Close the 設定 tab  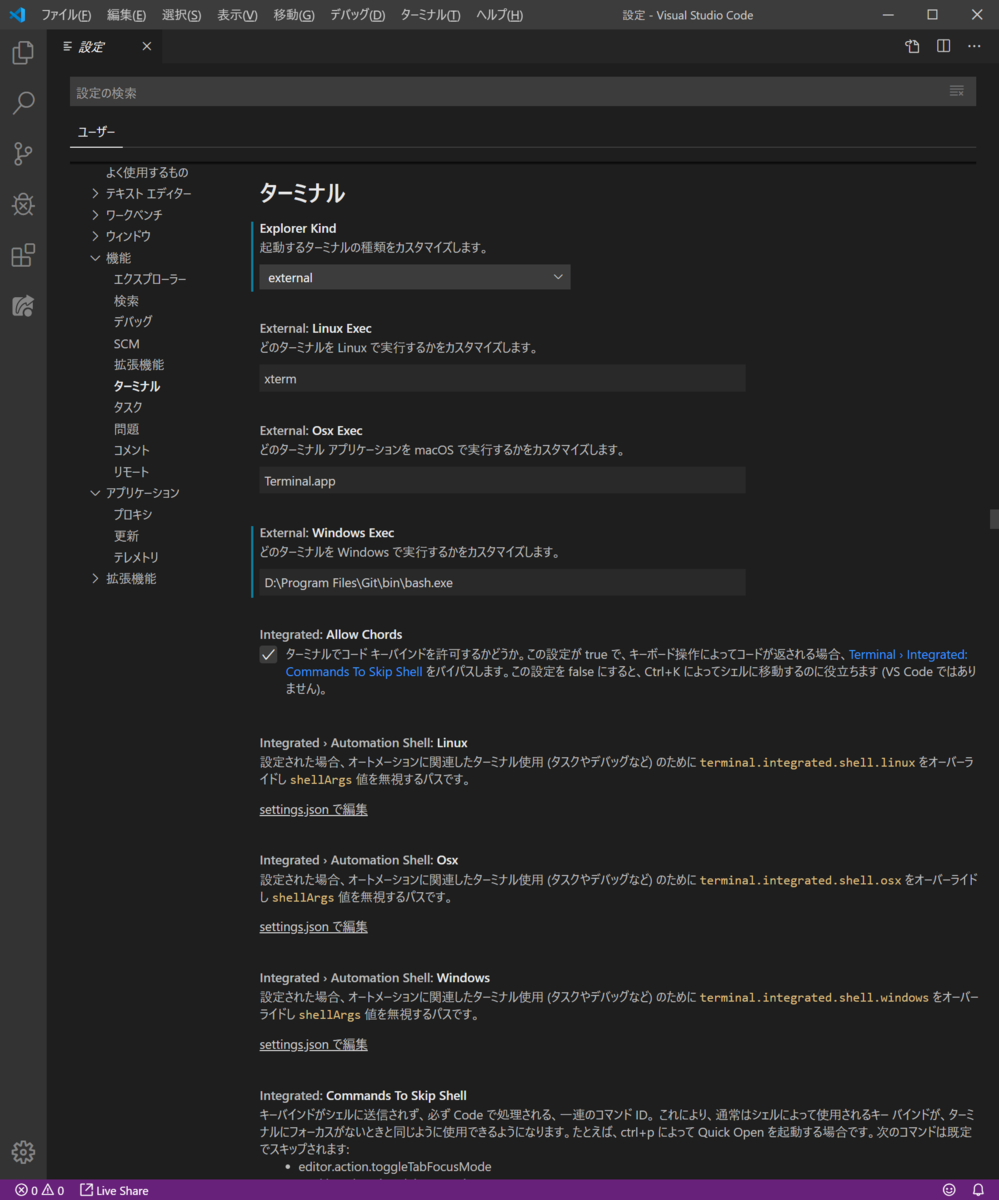[x=147, y=47]
